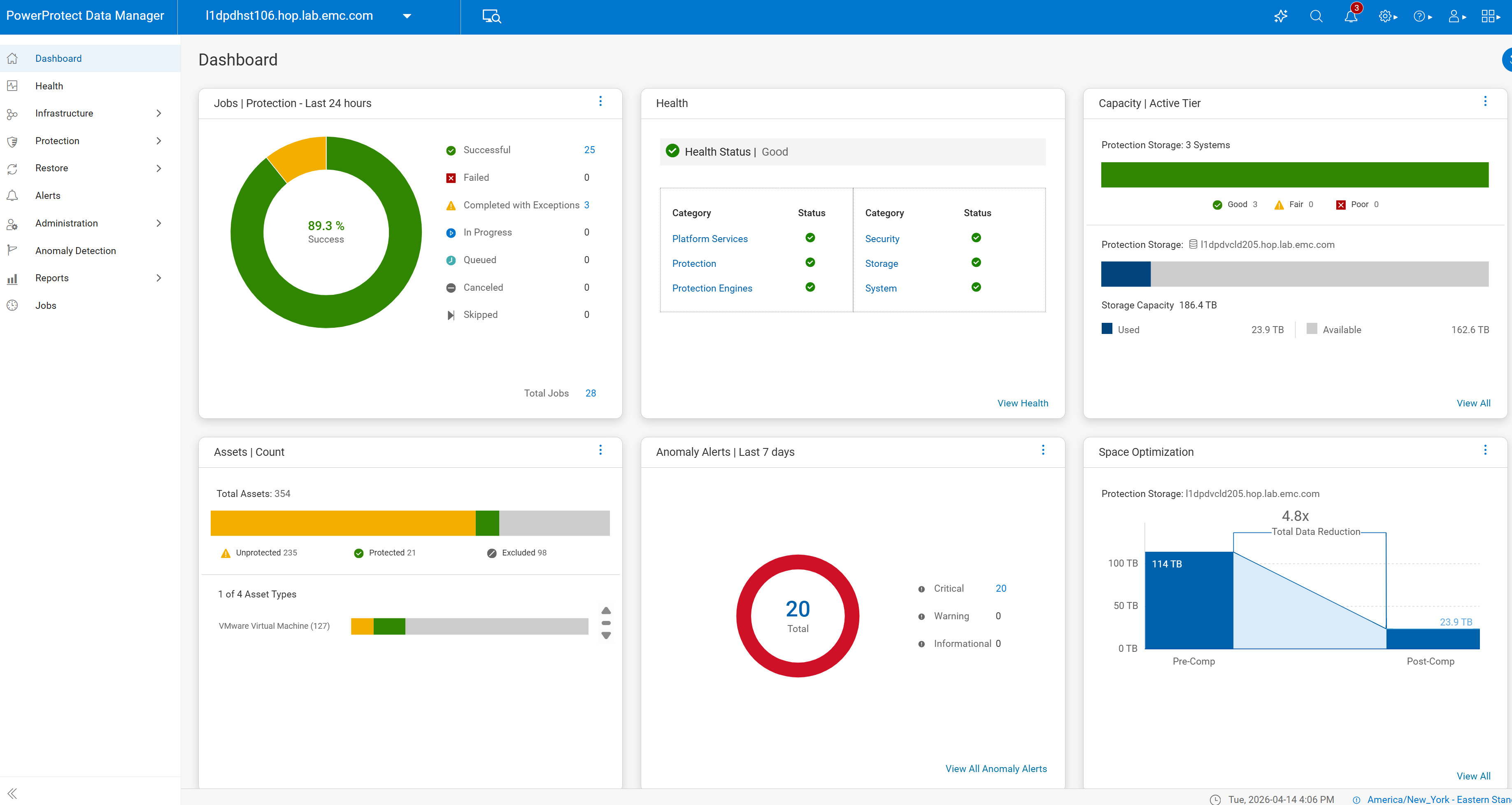
Task: Select Jobs in the sidebar
Action: coord(91,306)
